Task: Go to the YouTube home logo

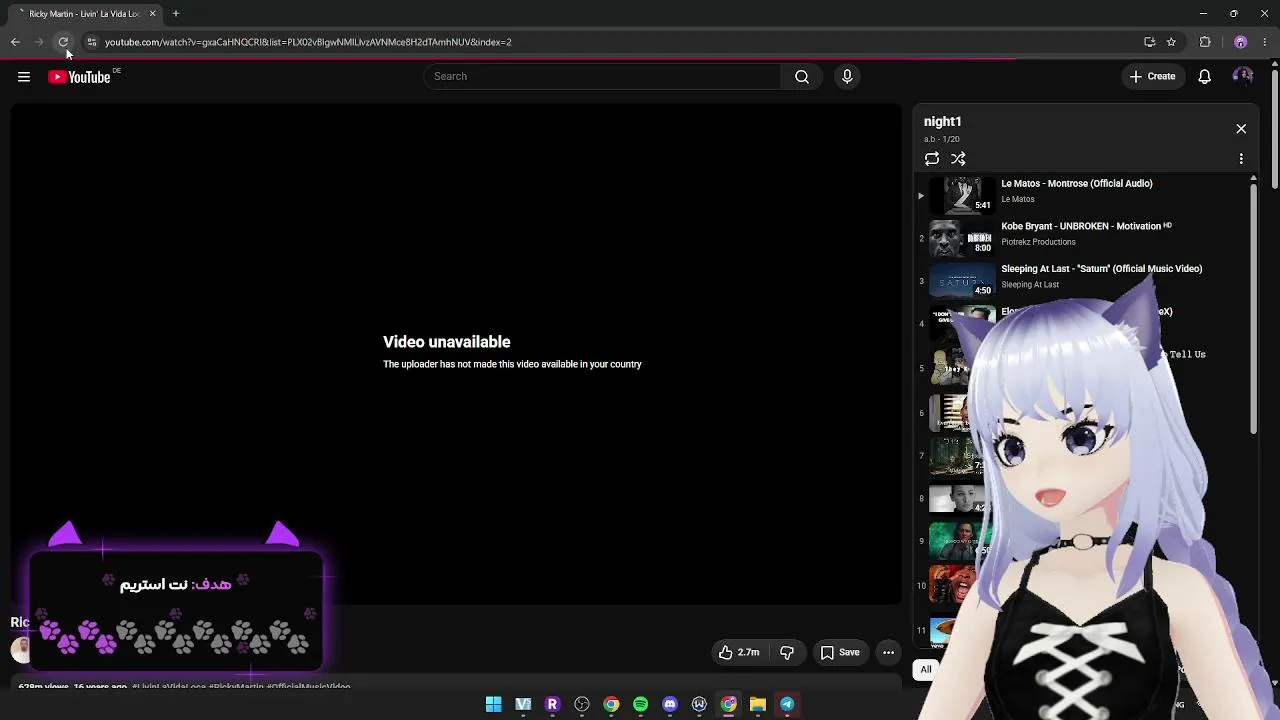Action: coord(79,77)
